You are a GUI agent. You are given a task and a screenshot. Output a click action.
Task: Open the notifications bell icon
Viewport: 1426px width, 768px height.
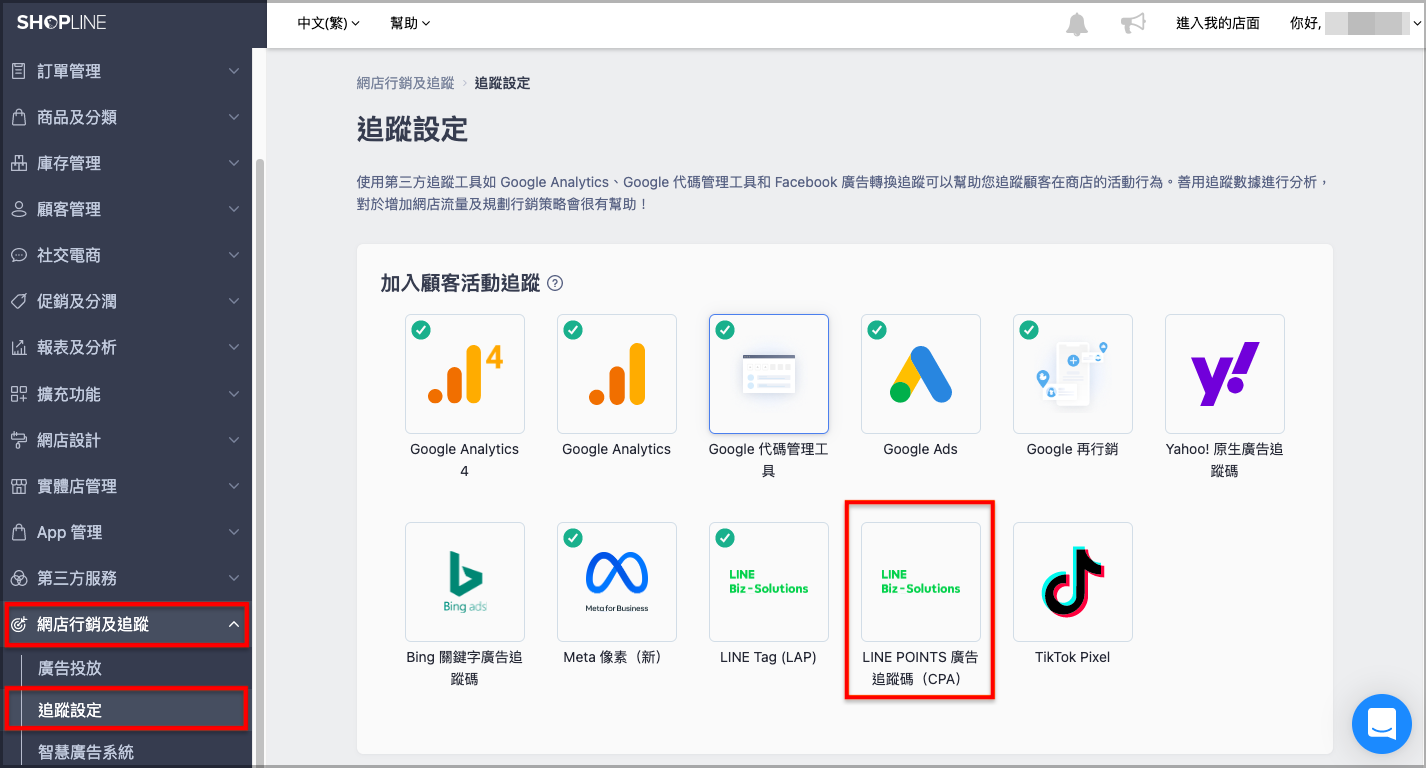pos(1077,24)
